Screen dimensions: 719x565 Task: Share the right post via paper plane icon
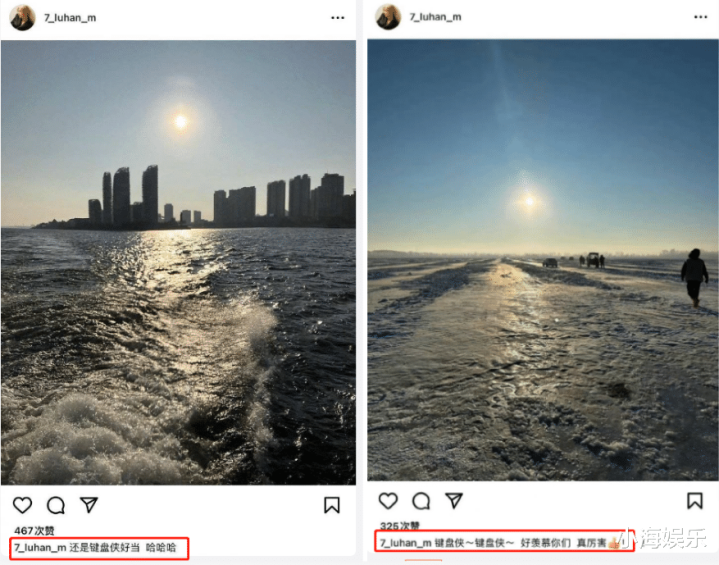tap(454, 500)
